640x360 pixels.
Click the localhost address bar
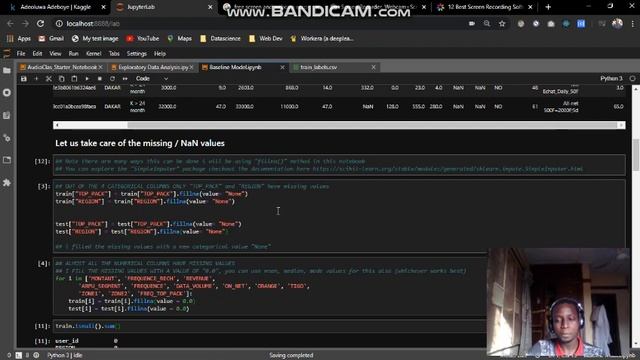coord(261,24)
